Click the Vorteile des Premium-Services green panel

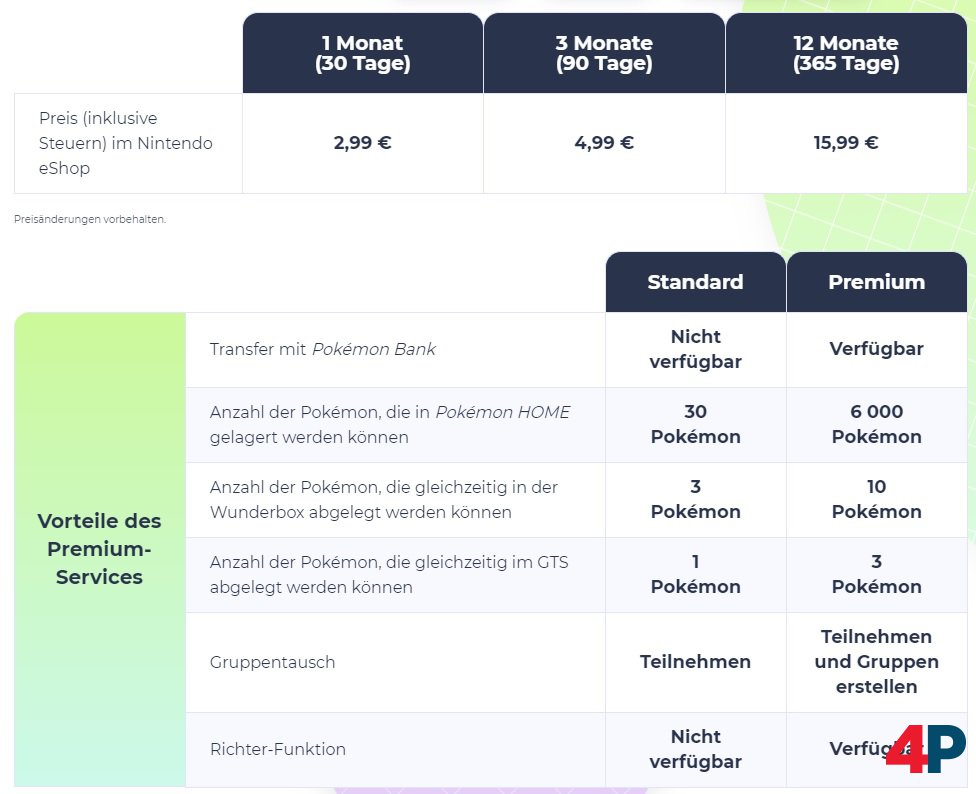click(x=99, y=549)
